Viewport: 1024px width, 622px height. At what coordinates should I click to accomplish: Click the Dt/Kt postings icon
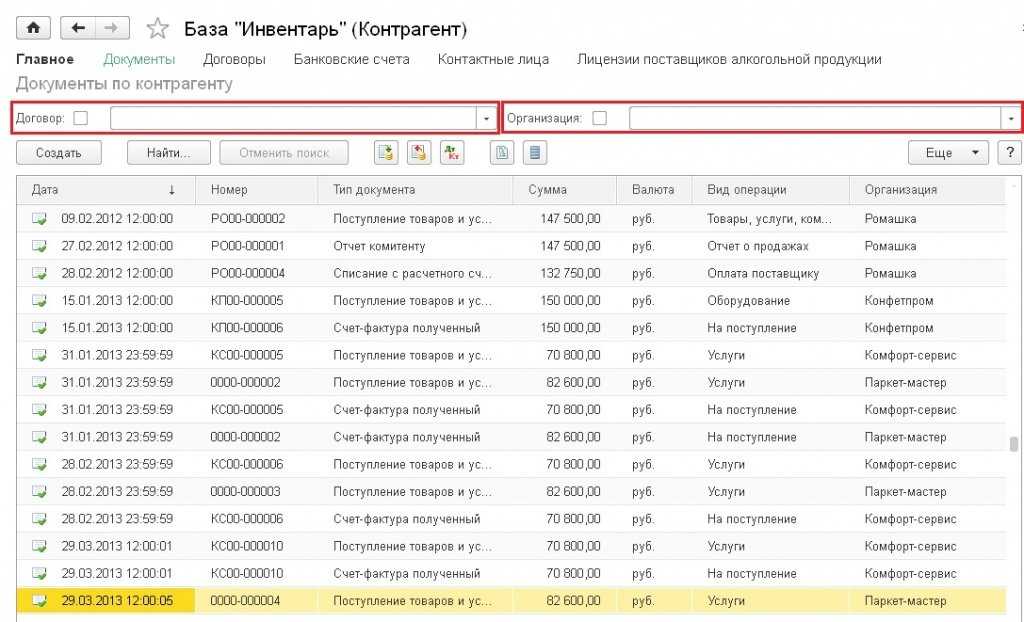click(452, 153)
